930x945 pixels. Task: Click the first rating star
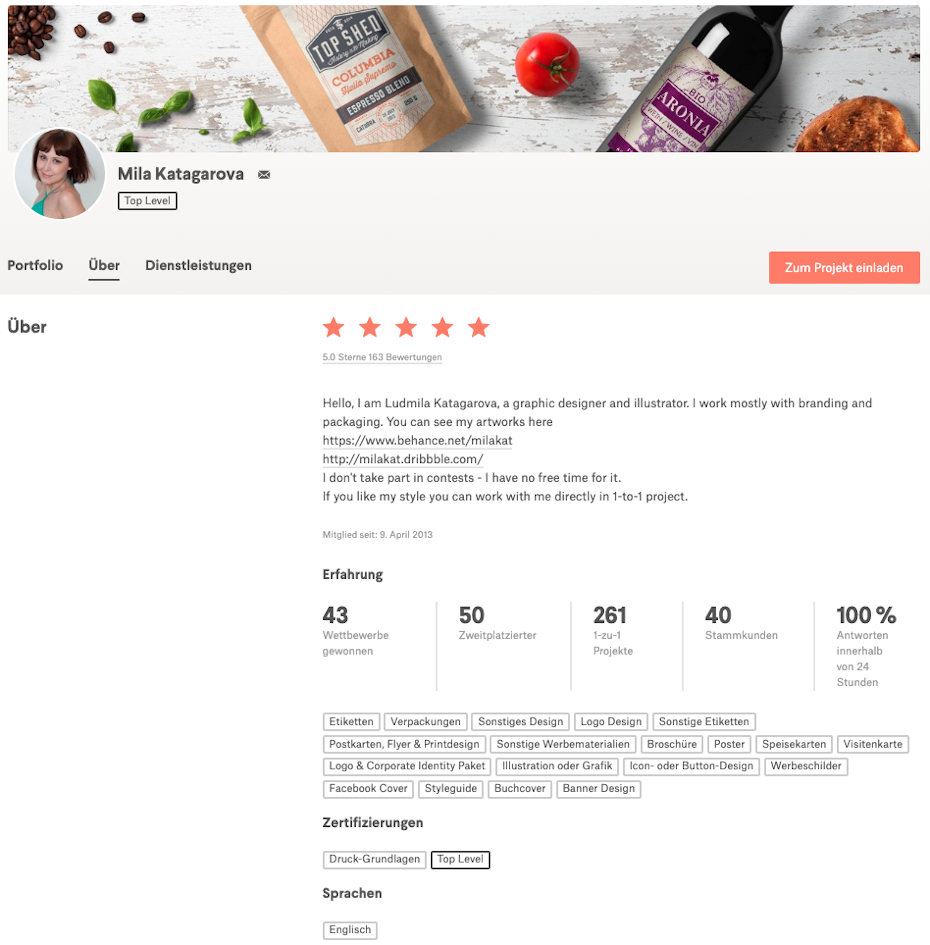pos(334,327)
